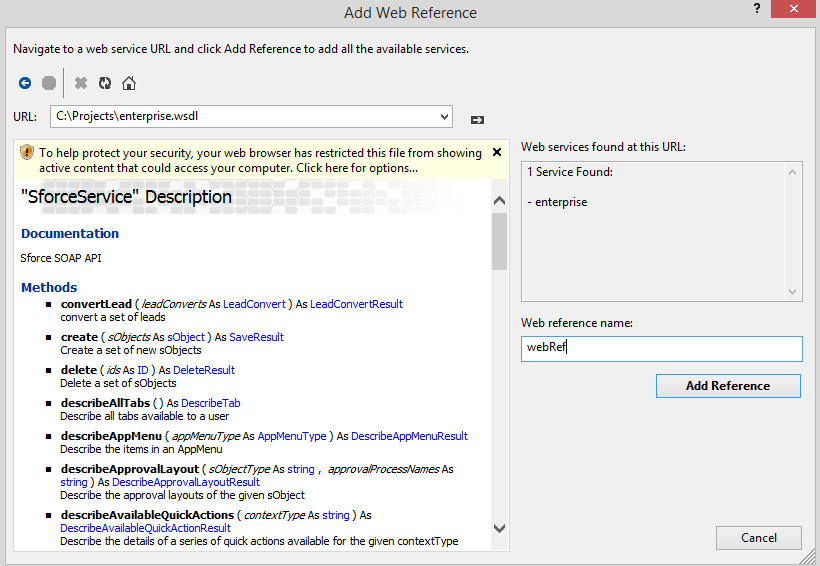Go to the home page icon
820x566 pixels.
click(x=129, y=83)
